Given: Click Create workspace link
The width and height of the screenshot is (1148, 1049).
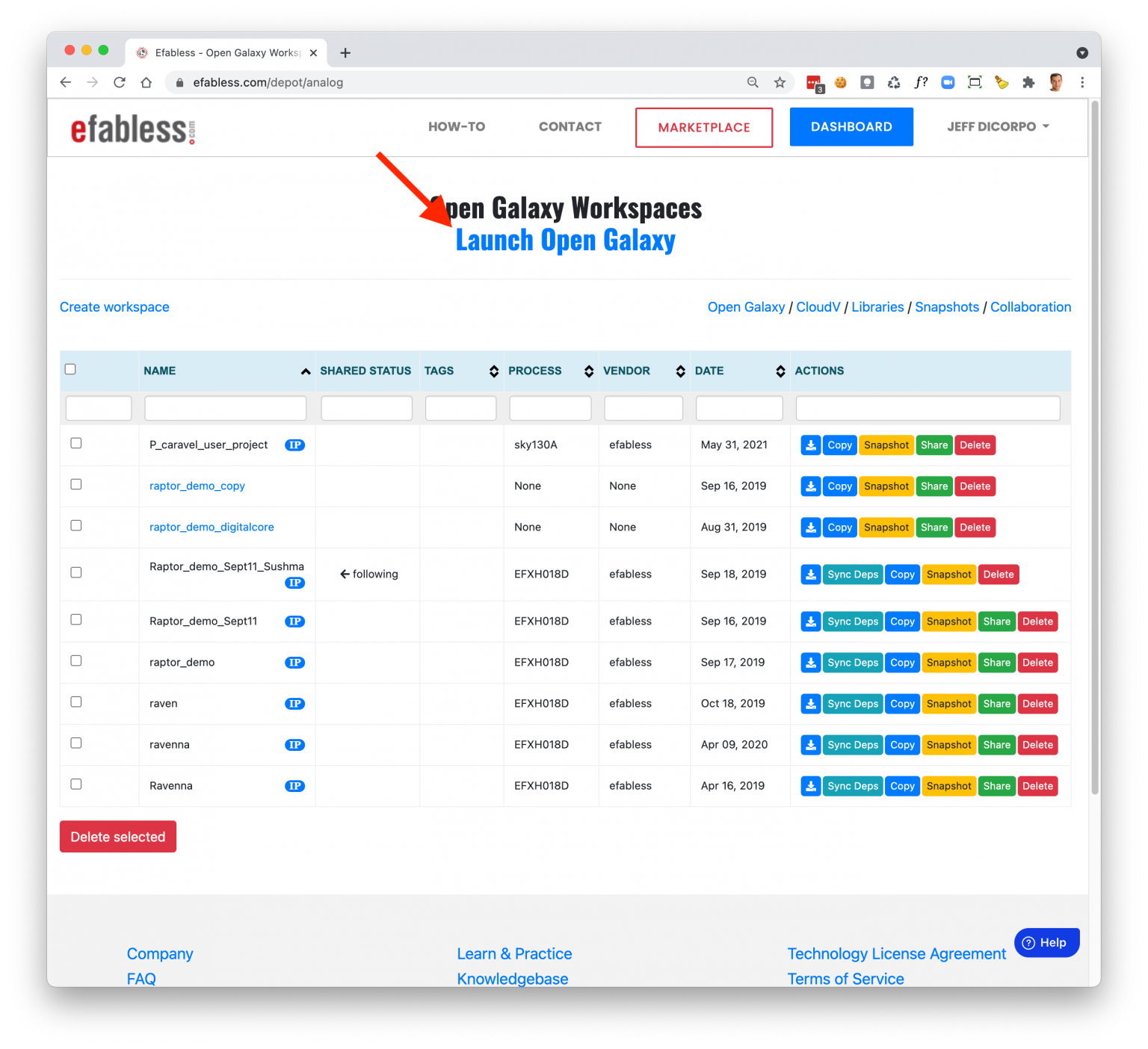Looking at the screenshot, I should 114,307.
